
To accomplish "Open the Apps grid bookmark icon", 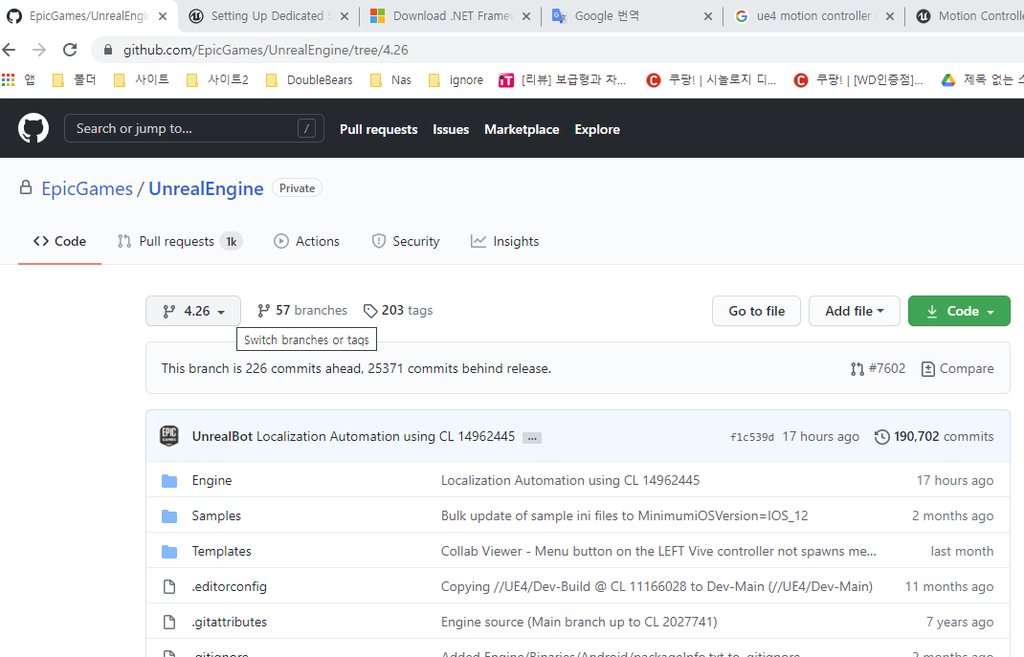I will (8, 80).
